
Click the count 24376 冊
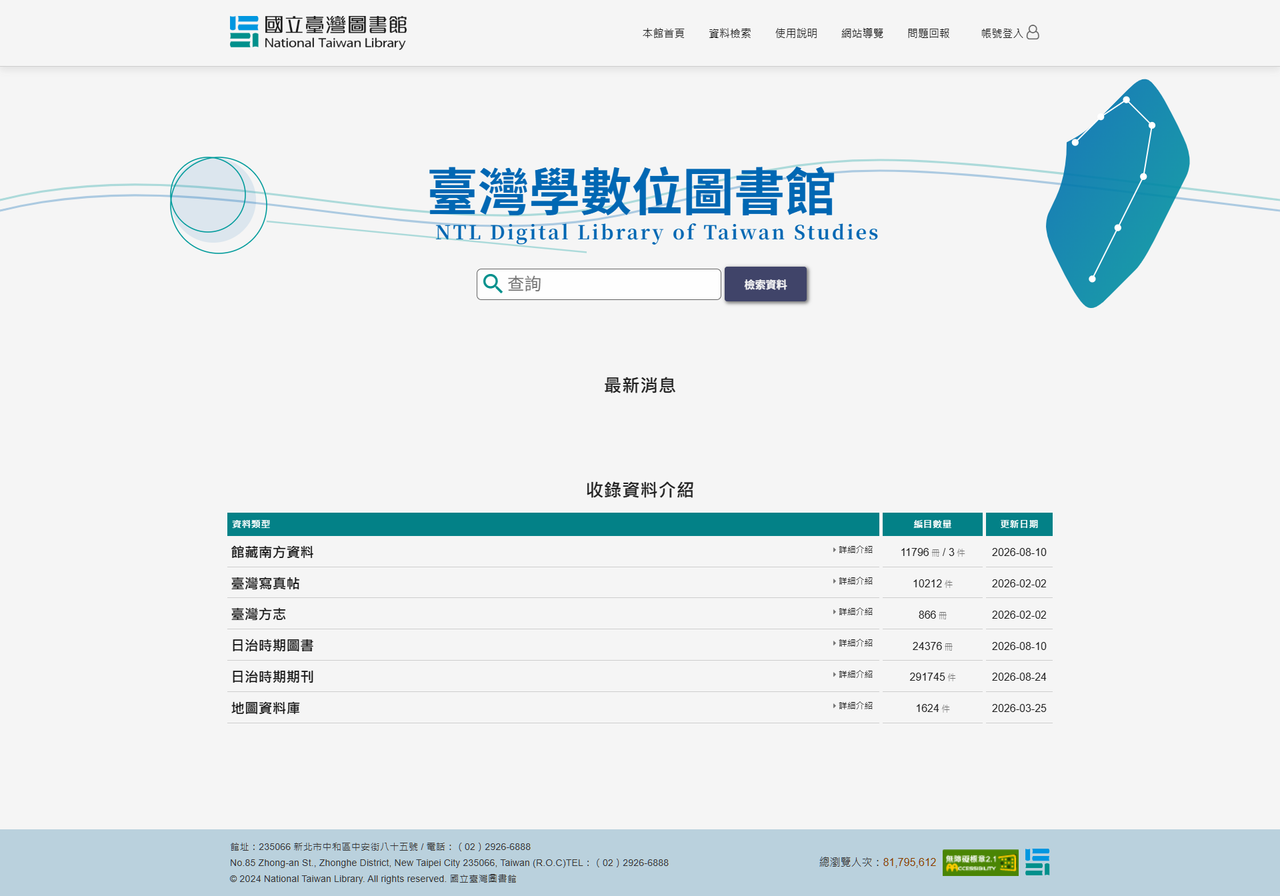(x=933, y=646)
